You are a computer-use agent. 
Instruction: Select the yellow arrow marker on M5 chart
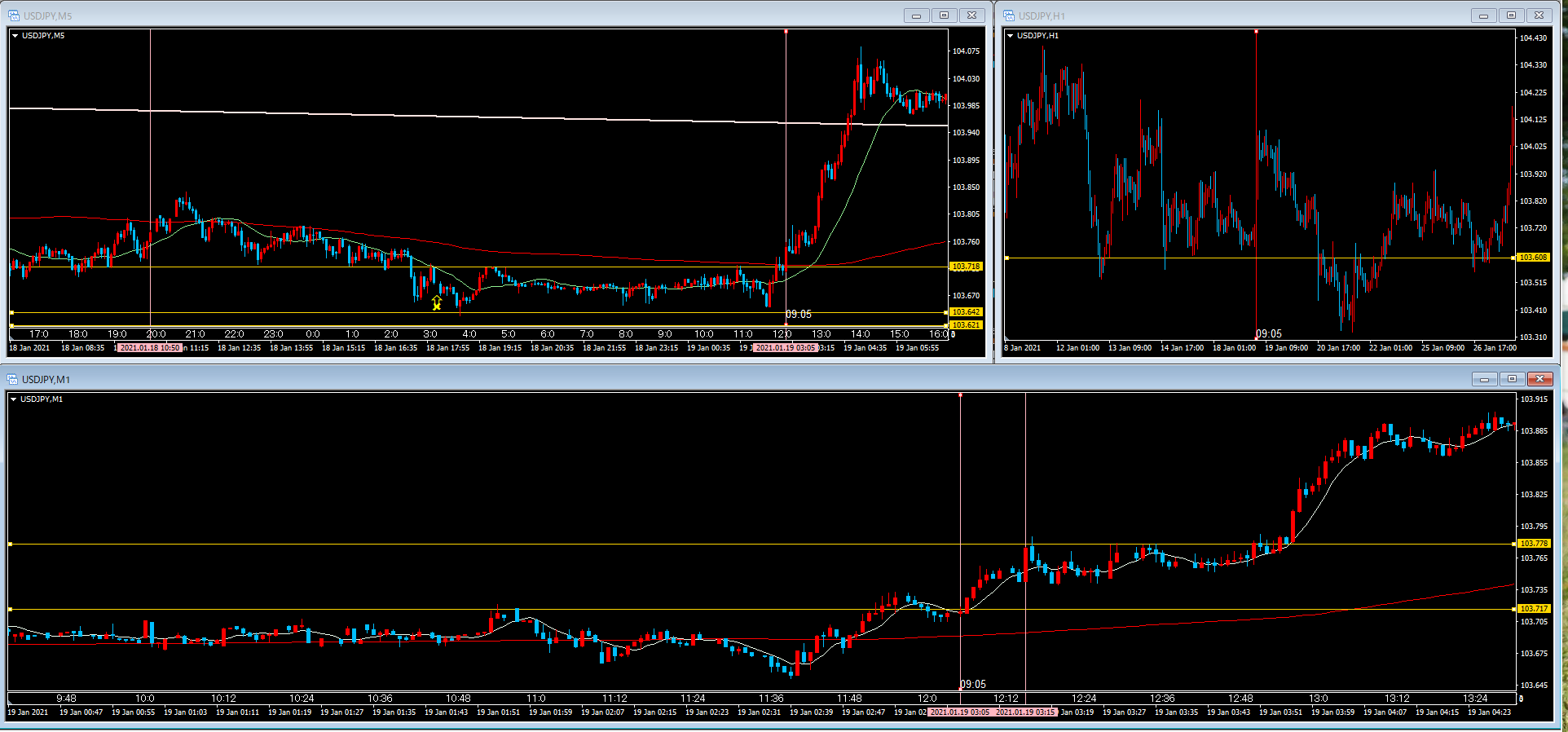pos(437,303)
